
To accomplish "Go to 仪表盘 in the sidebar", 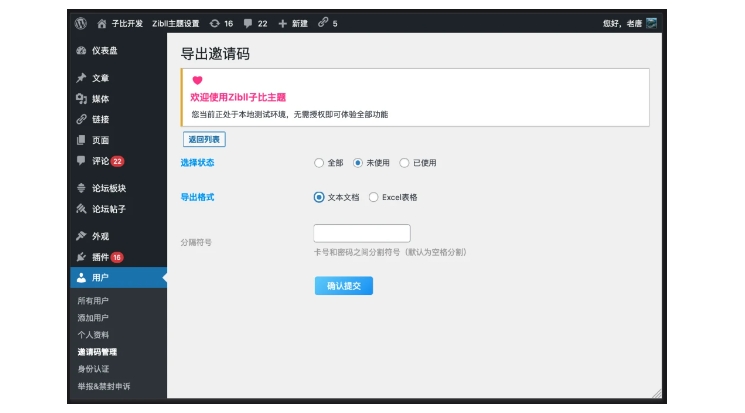I will coord(105,50).
